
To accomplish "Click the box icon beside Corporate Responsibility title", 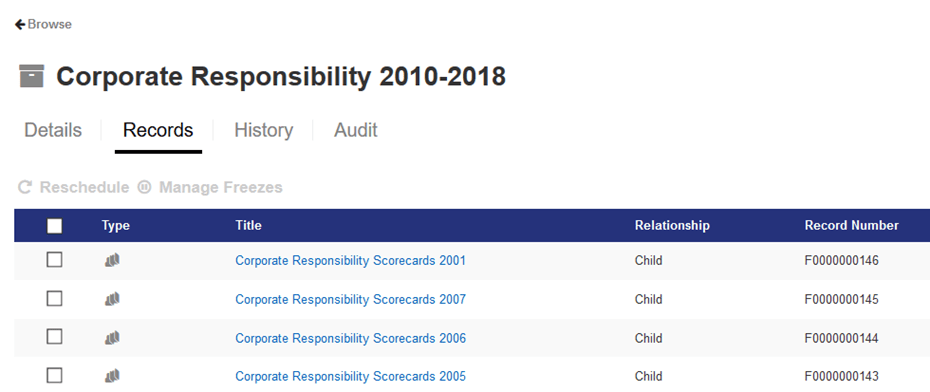I will point(31,76).
